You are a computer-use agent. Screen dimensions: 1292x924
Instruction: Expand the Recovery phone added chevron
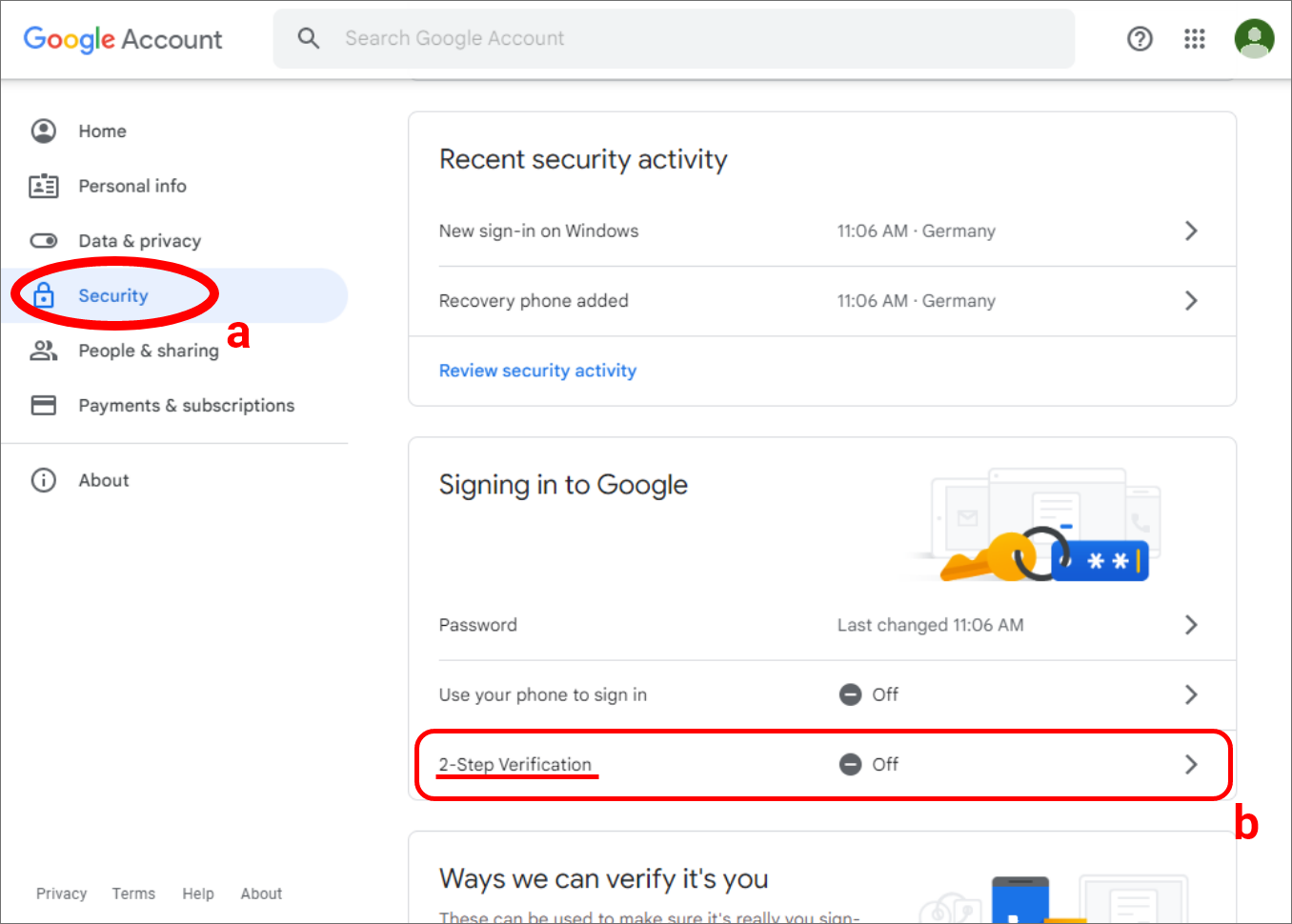click(1191, 301)
